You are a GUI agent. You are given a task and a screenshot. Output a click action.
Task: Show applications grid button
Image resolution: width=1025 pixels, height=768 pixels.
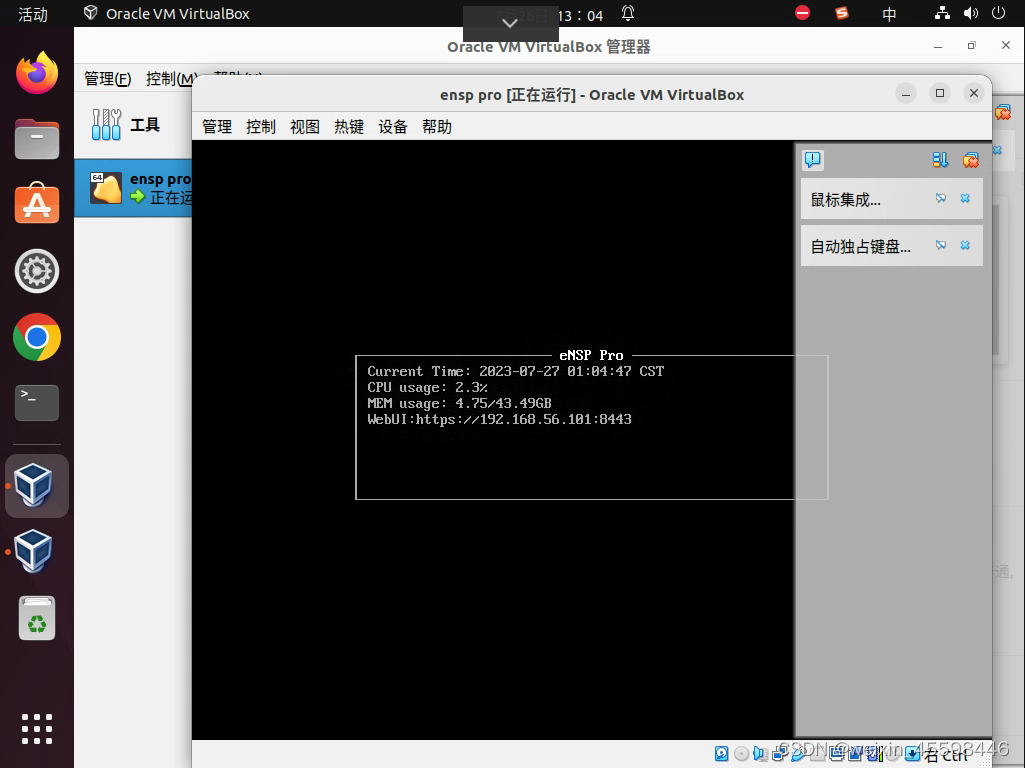pyautogui.click(x=37, y=729)
